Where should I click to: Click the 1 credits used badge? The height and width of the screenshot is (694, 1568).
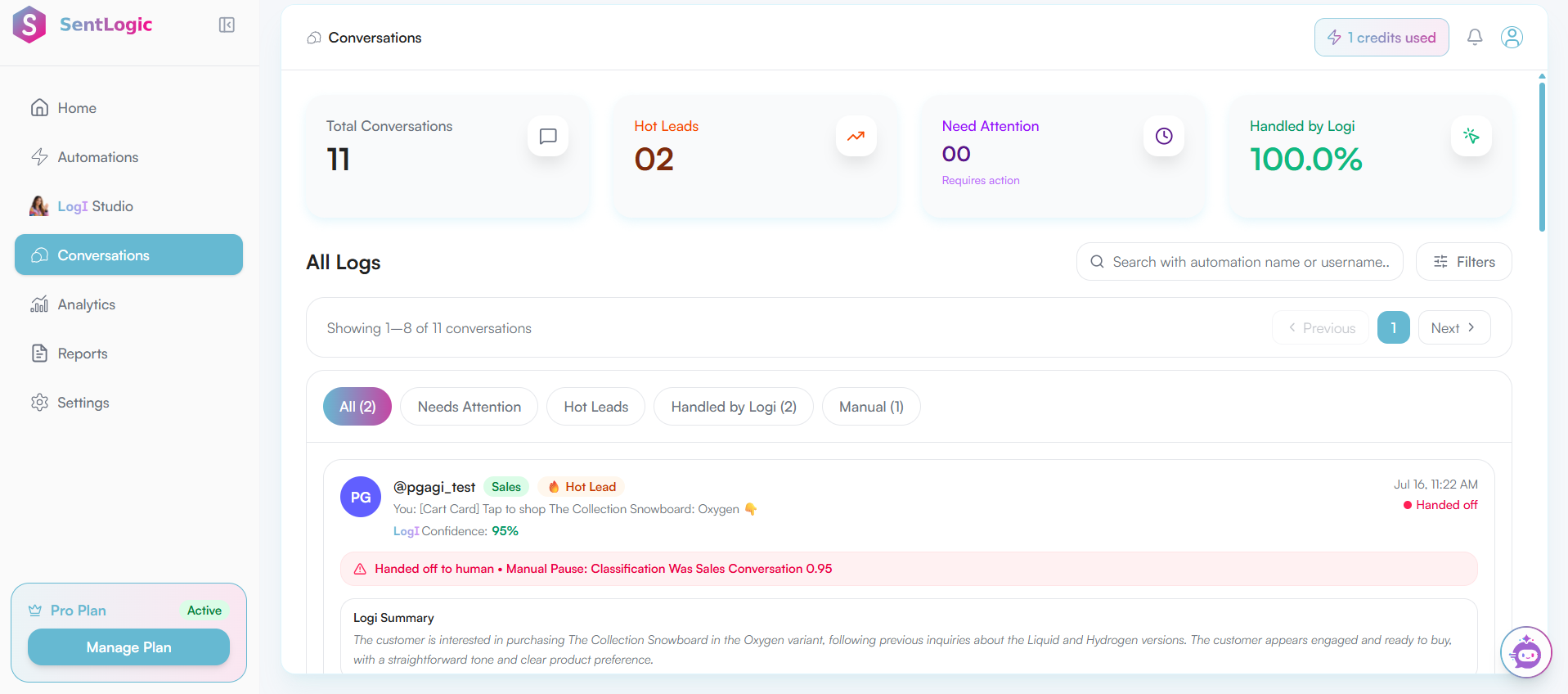(1382, 38)
